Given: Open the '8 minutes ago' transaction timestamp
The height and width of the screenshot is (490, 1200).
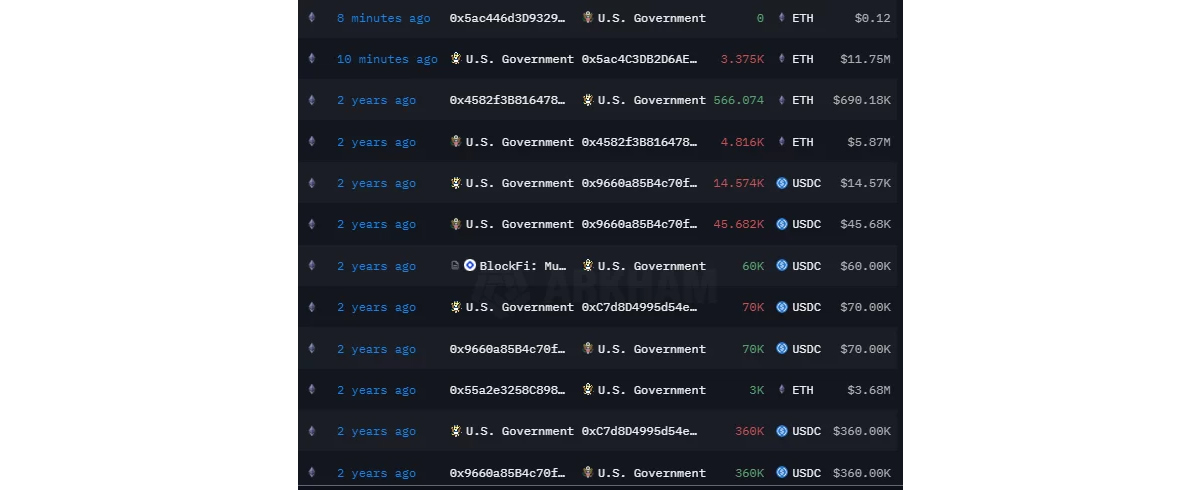Looking at the screenshot, I should point(384,18).
